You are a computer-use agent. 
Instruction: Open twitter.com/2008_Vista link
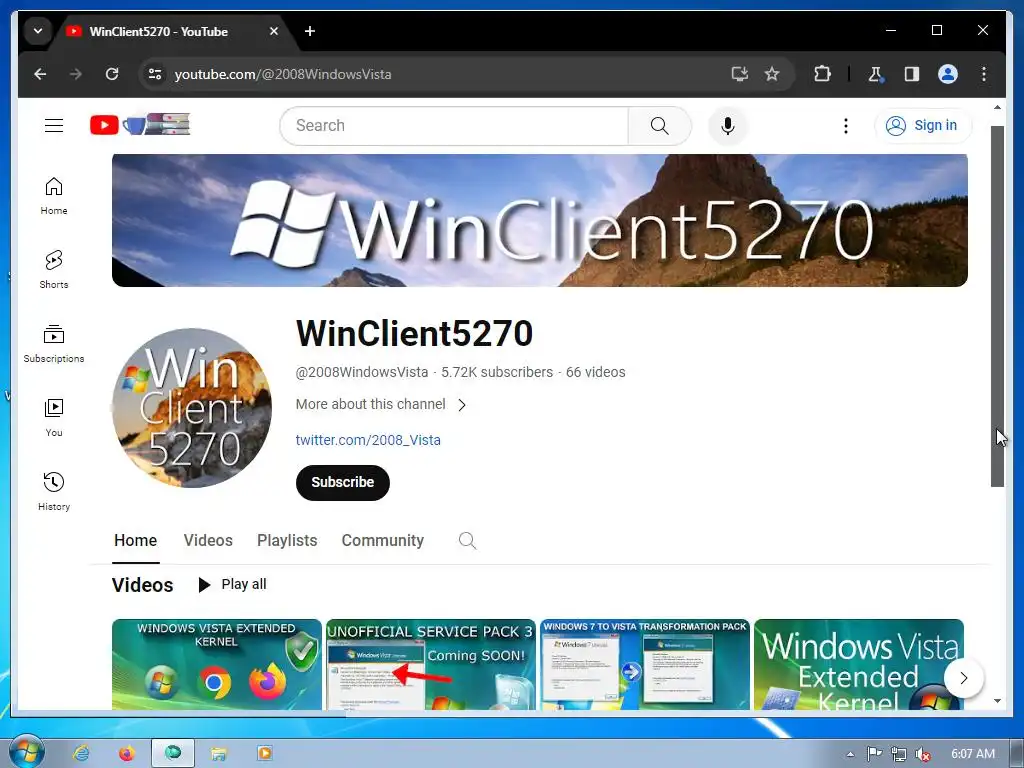(x=368, y=440)
